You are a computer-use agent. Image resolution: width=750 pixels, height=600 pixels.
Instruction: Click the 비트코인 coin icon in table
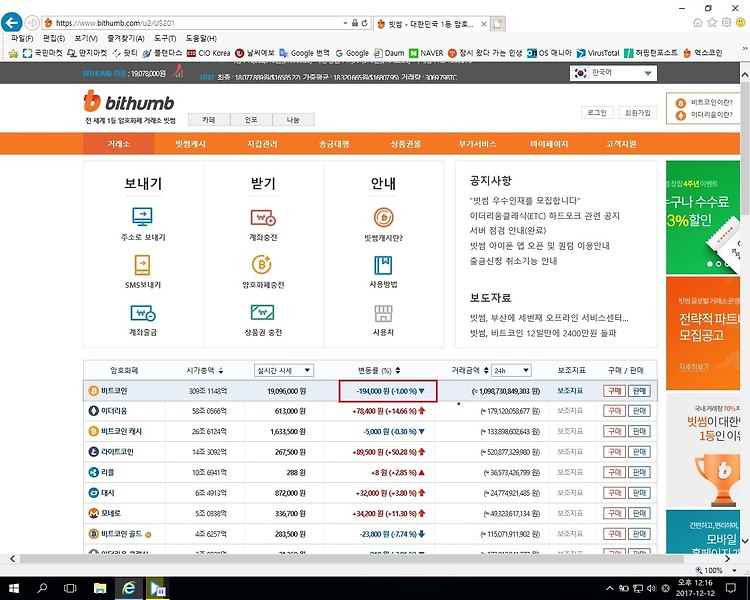(x=93, y=391)
